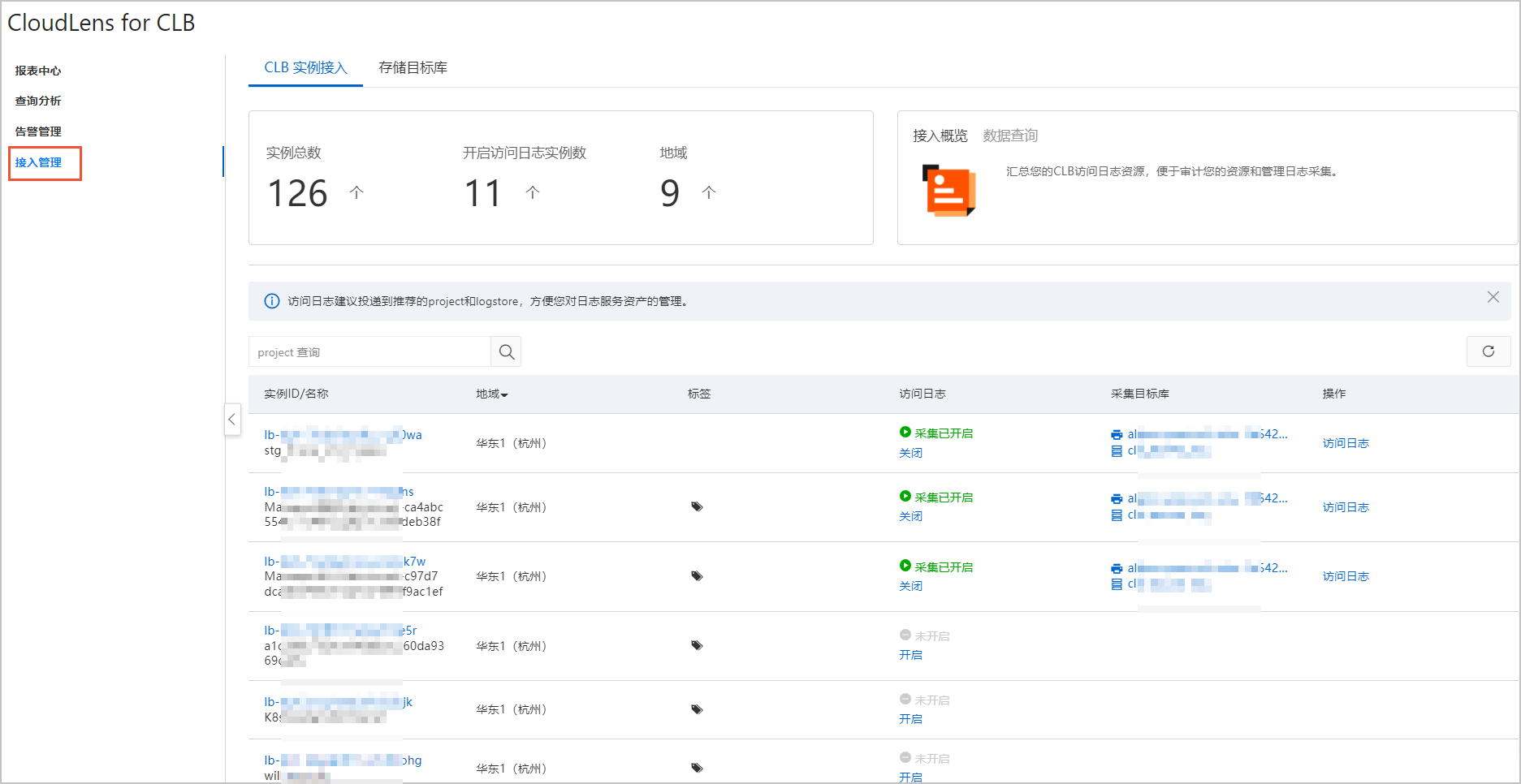
Task: Click green 采集已开启 status icon, ca4abc row
Action: pos(905,497)
